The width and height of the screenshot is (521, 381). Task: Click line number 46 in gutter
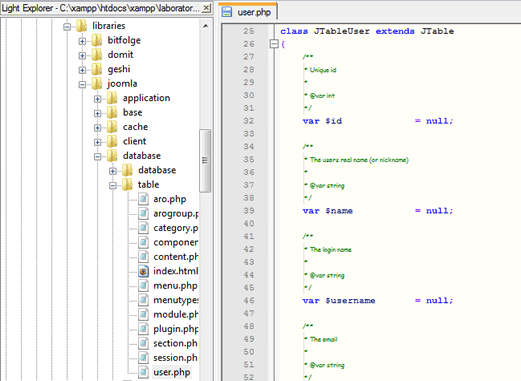(x=249, y=301)
